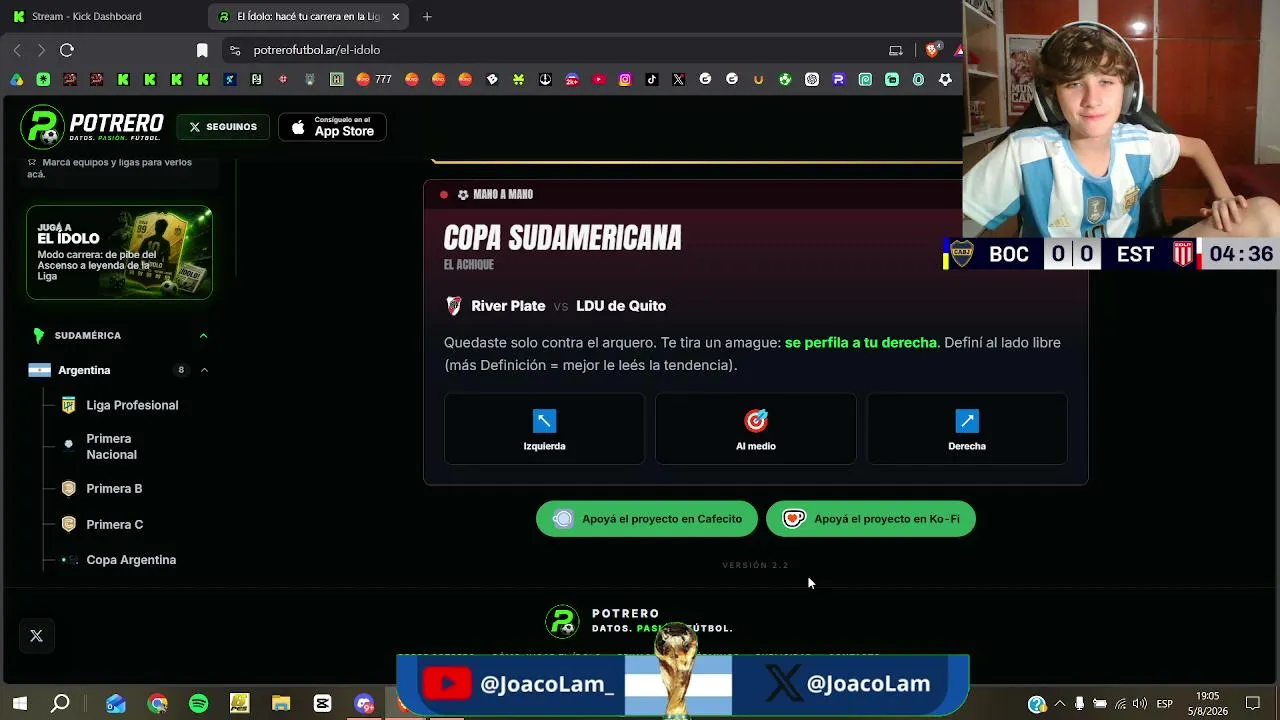Image resolution: width=1280 pixels, height=720 pixels.
Task: Open File Explorer from the taskbar
Action: coord(281,704)
